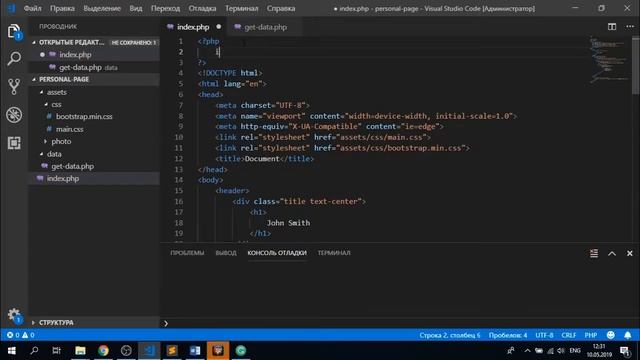Close the bottom panel
Viewport: 640px width, 360px height.
(x=629, y=253)
